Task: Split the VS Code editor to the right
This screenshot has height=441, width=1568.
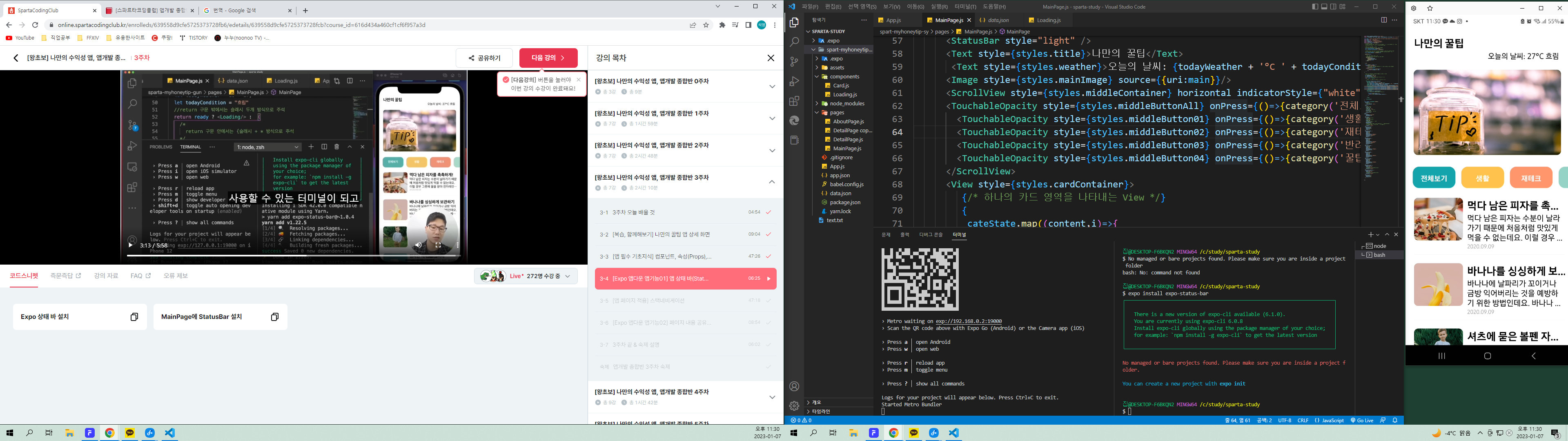Action: (1383, 20)
